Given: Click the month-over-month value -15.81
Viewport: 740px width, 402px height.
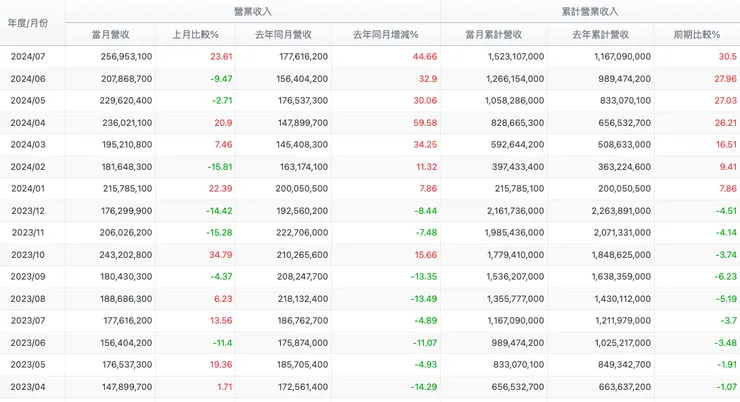Looking at the screenshot, I should 220,167.
